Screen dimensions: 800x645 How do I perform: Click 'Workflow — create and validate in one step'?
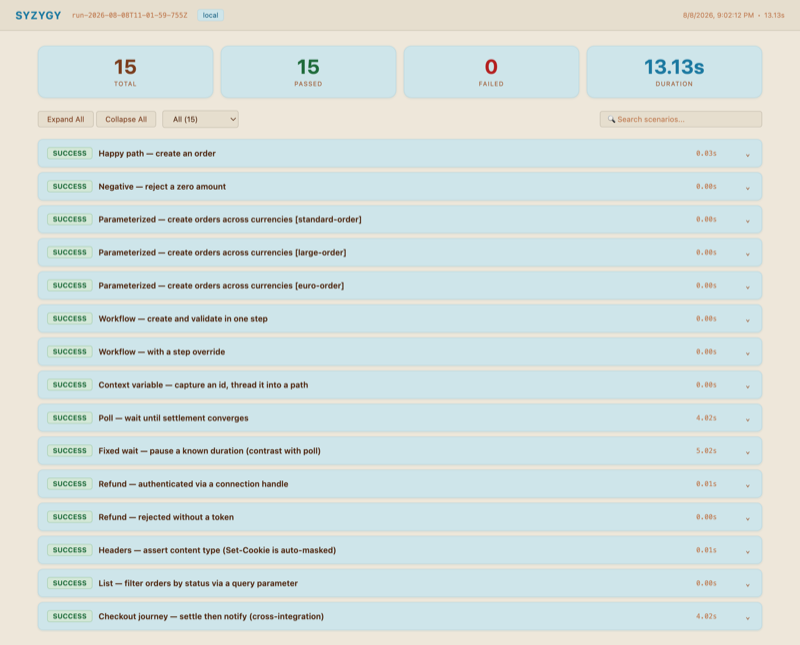tap(183, 319)
